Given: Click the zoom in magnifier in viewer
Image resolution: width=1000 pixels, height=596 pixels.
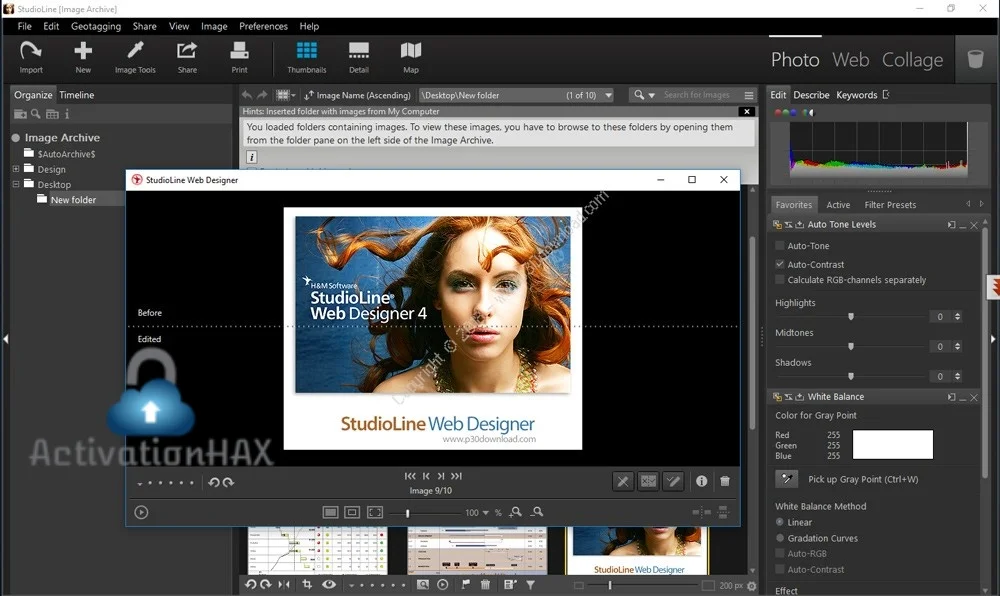Looking at the screenshot, I should tap(516, 512).
